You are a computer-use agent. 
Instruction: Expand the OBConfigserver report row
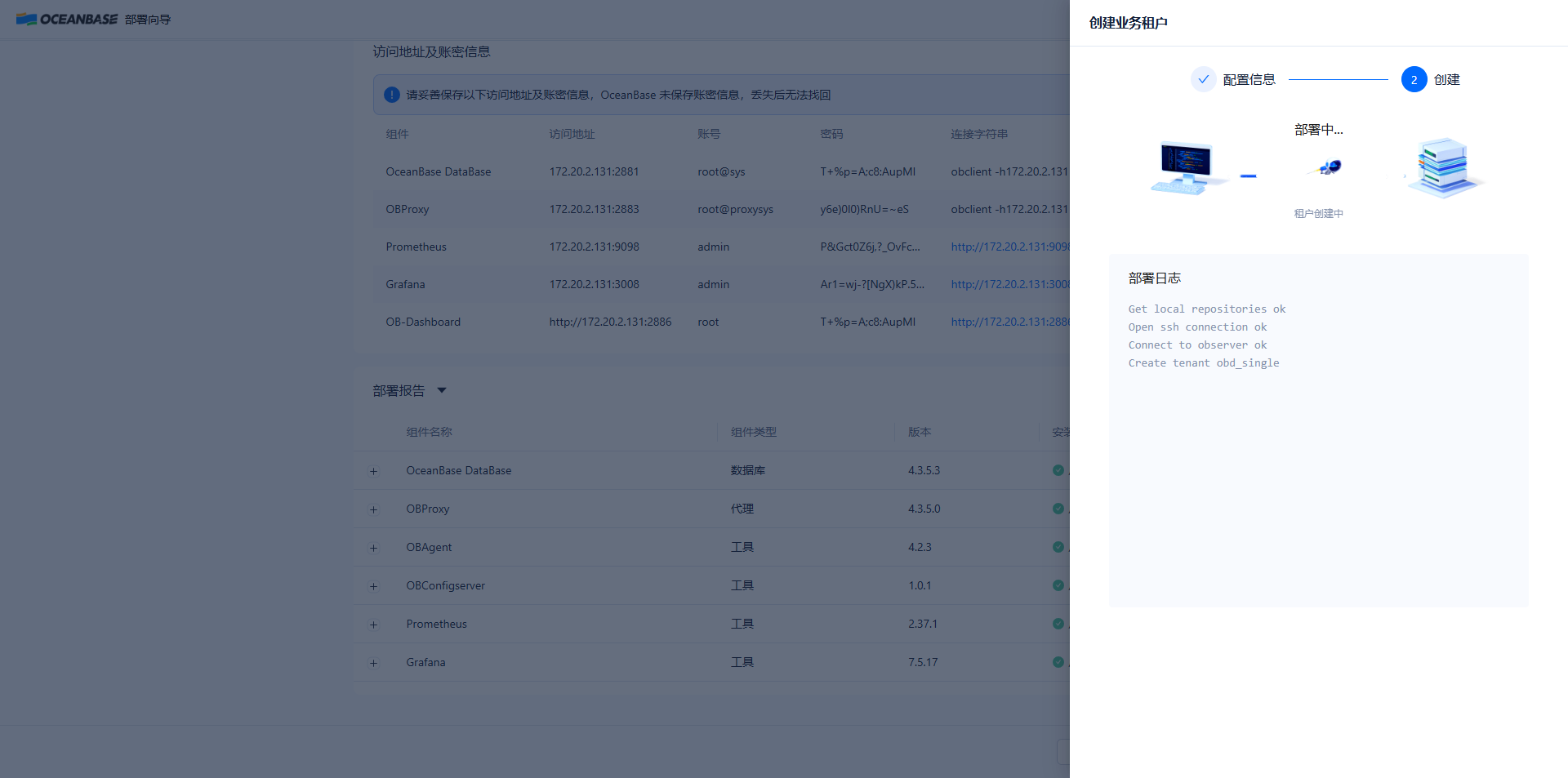(373, 586)
